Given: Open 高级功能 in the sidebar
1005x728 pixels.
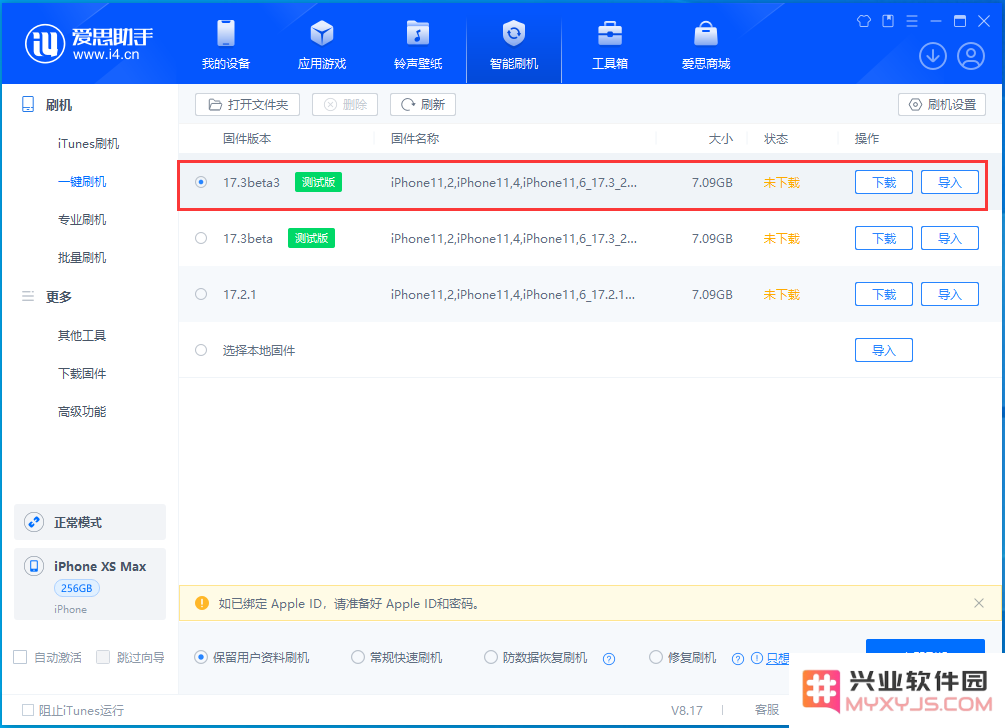Looking at the screenshot, I should point(82,411).
